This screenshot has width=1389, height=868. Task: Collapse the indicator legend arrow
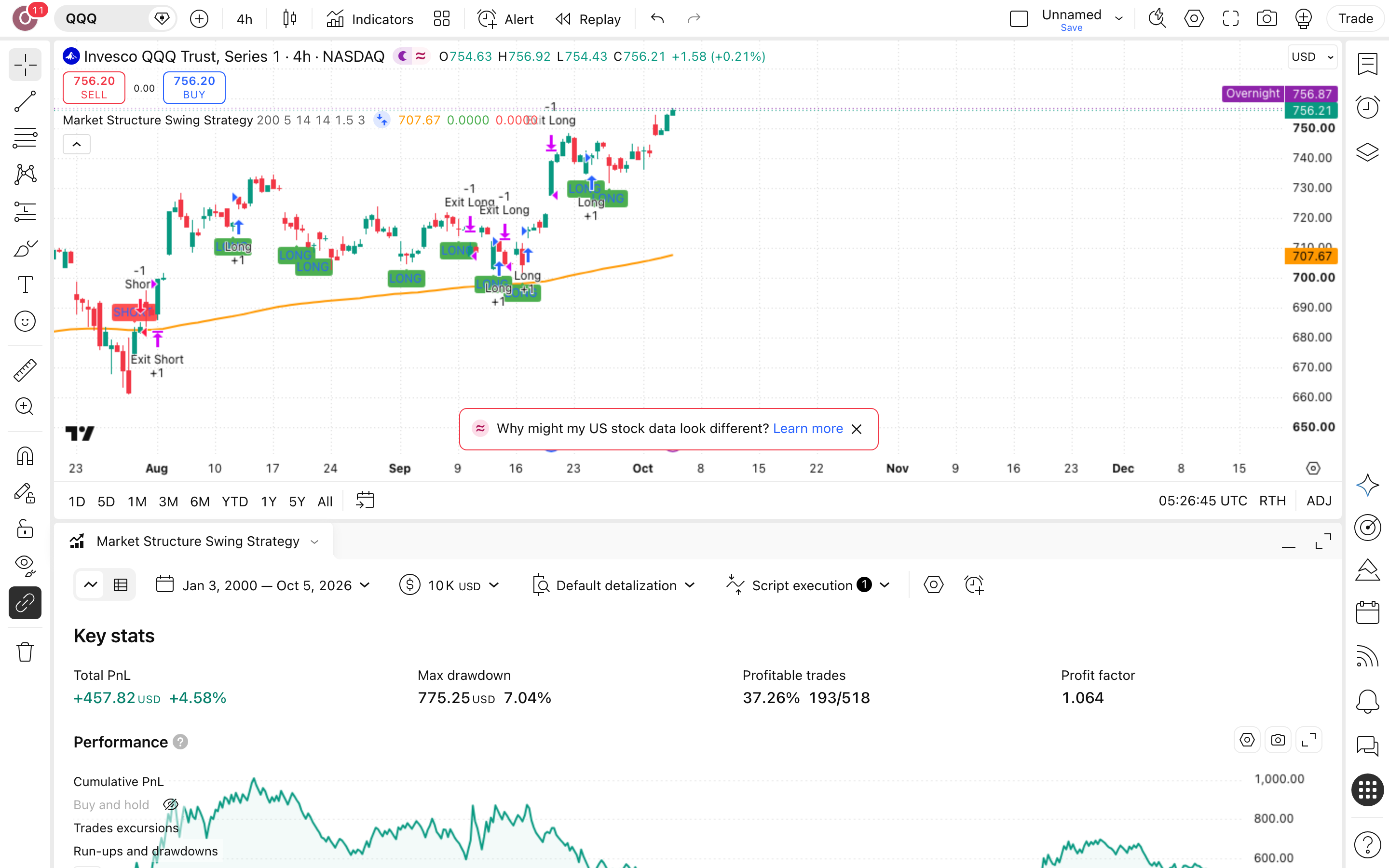pos(76,144)
